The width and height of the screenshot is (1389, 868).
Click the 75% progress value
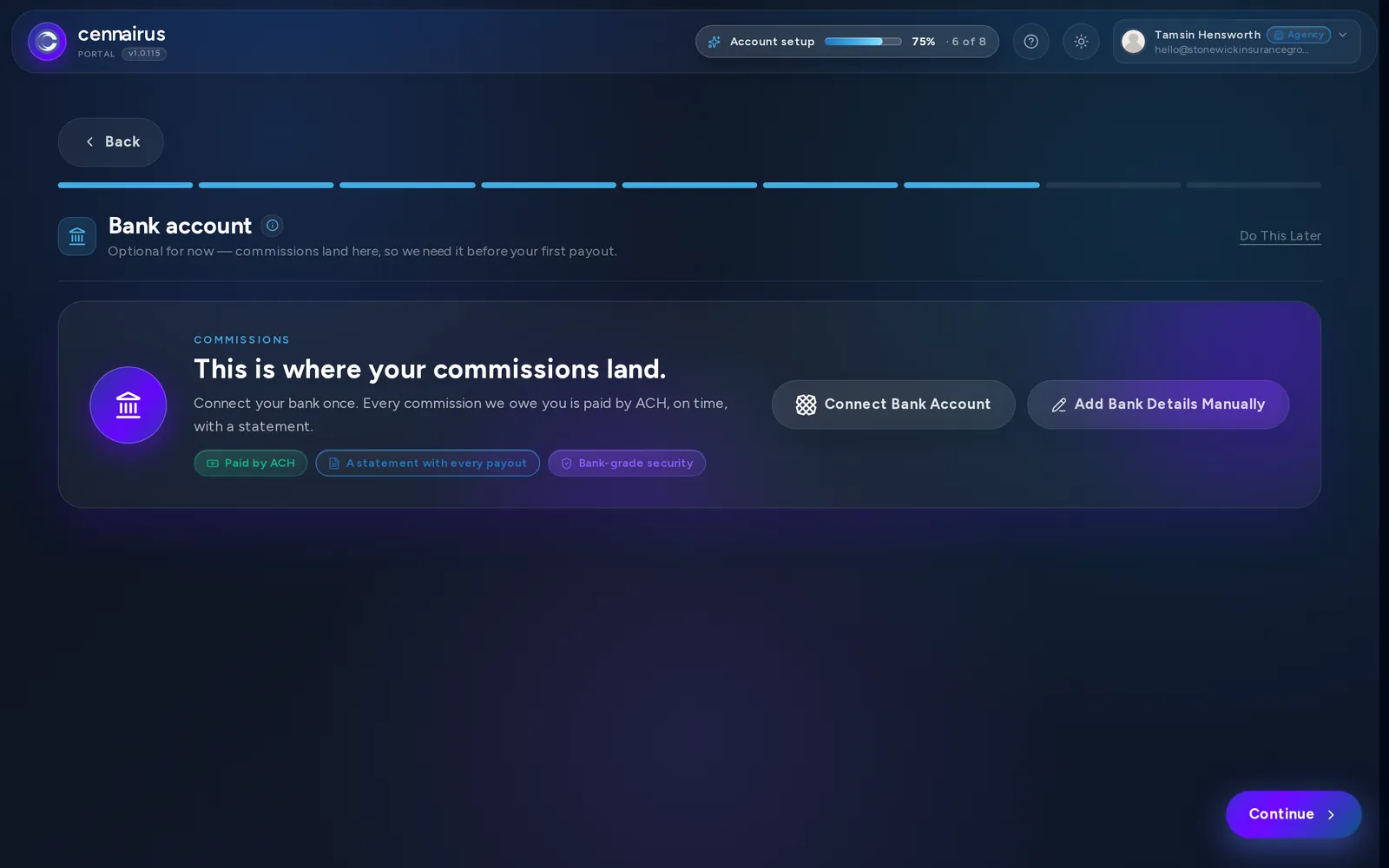924,42
